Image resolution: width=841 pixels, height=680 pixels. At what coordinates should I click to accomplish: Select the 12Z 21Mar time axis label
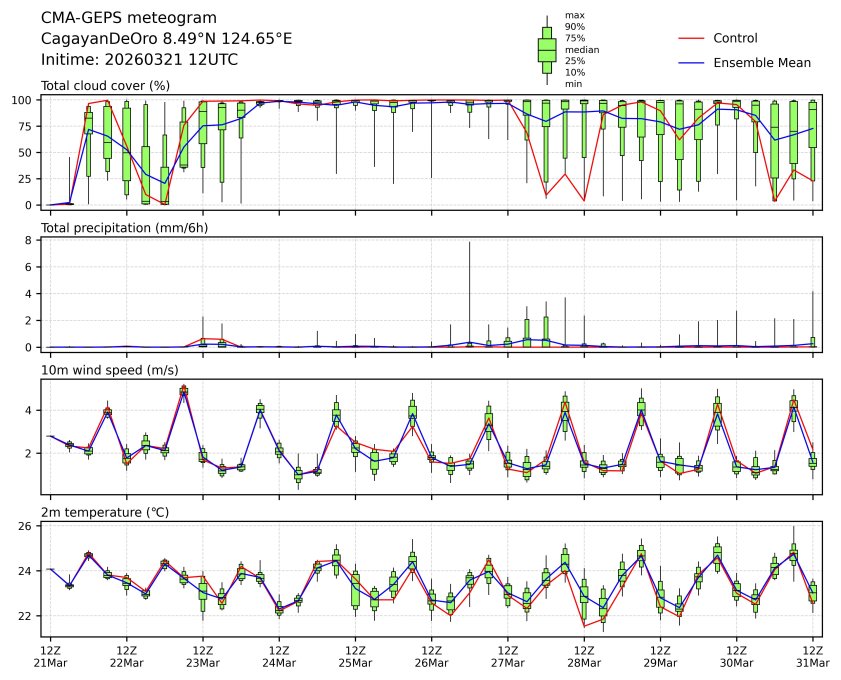tap(50, 656)
